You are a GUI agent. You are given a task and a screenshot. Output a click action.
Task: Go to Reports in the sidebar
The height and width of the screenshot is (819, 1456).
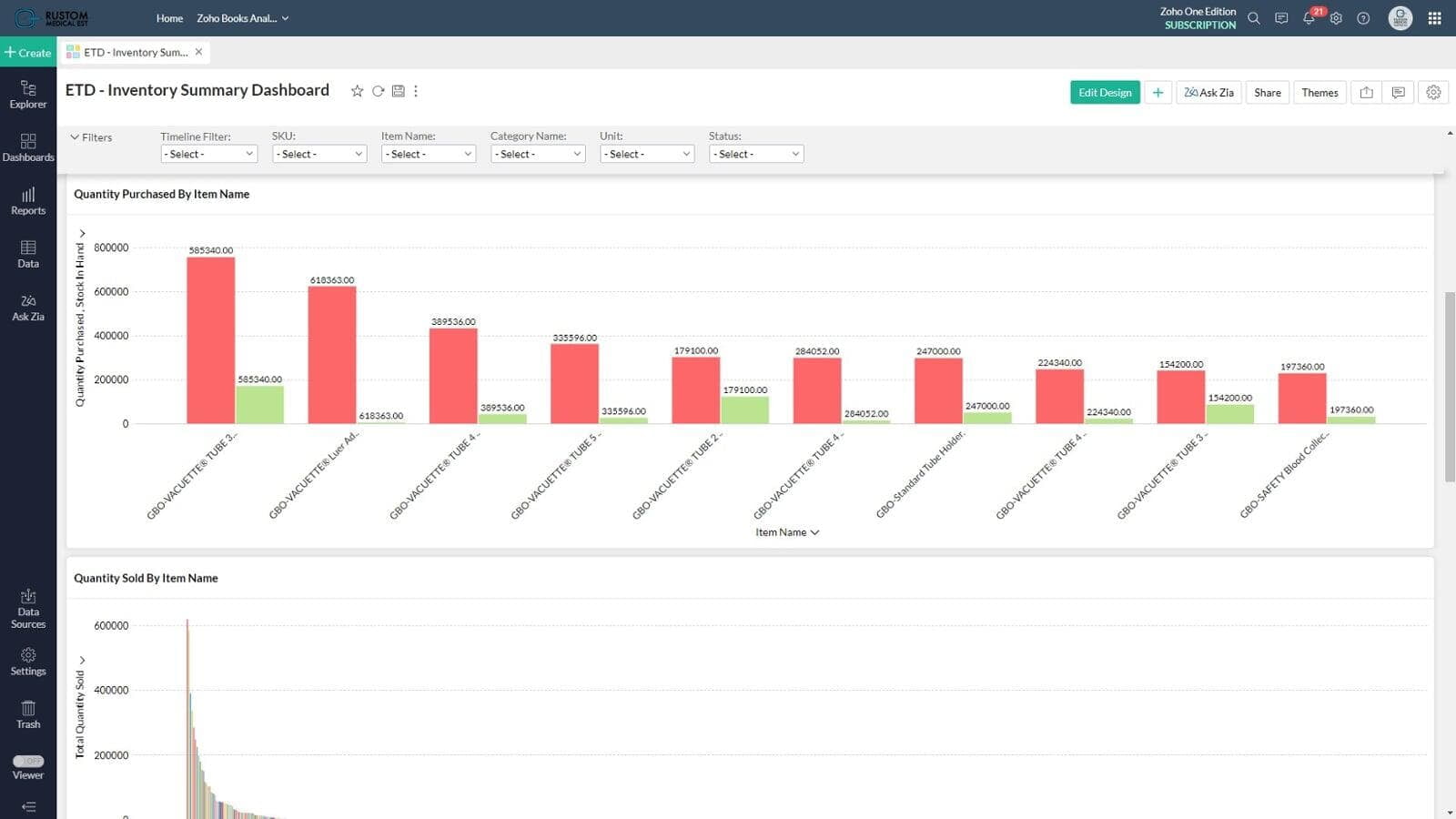pos(28,201)
